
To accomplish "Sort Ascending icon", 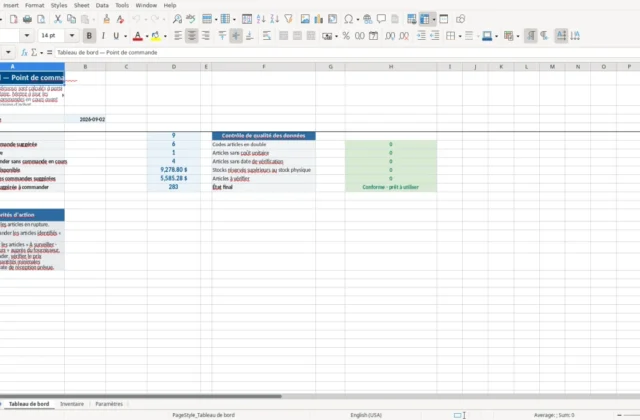I will (261, 19).
